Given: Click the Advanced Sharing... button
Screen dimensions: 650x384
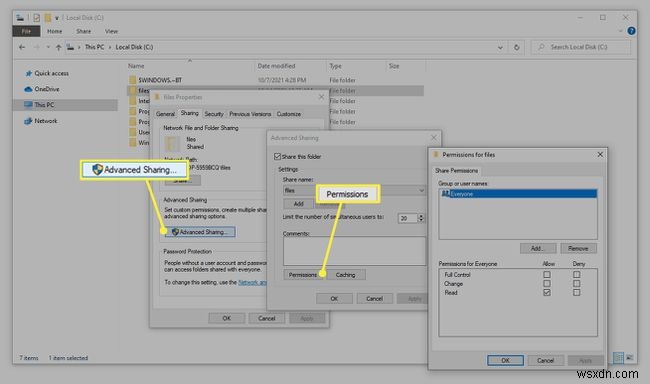Looking at the screenshot, I should pyautogui.click(x=200, y=232).
